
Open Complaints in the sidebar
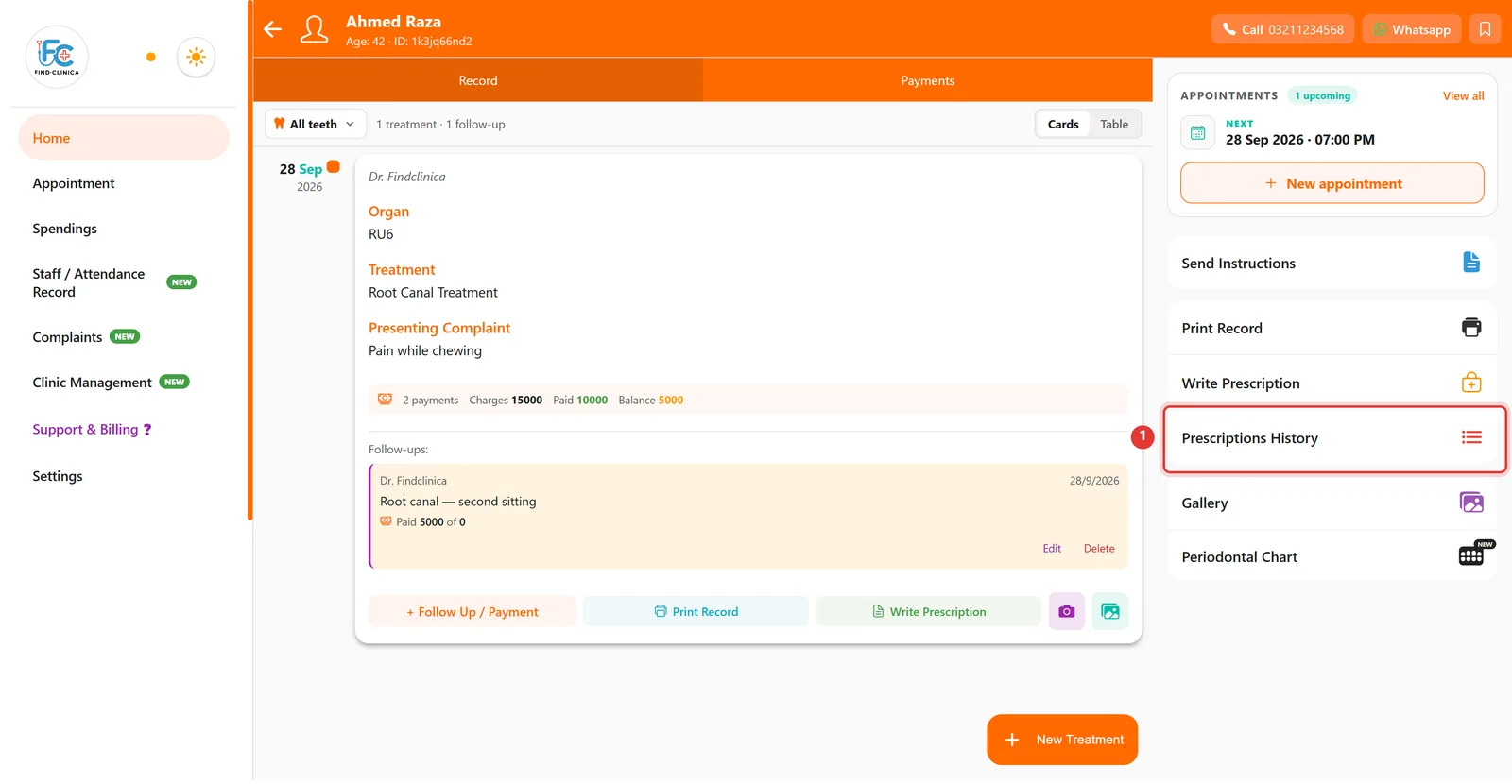(67, 337)
